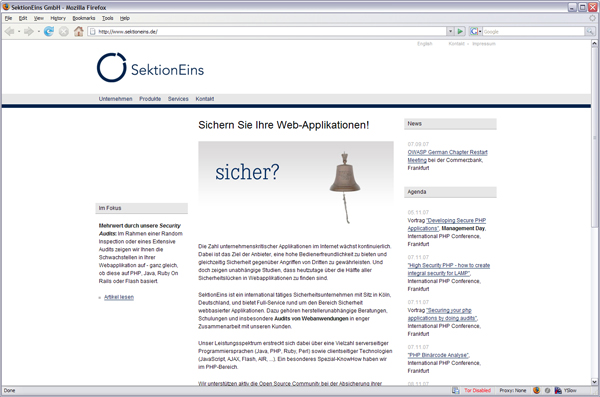Viewport: 600px width, 397px height.
Task: Open the View menu
Action: pyautogui.click(x=39, y=18)
